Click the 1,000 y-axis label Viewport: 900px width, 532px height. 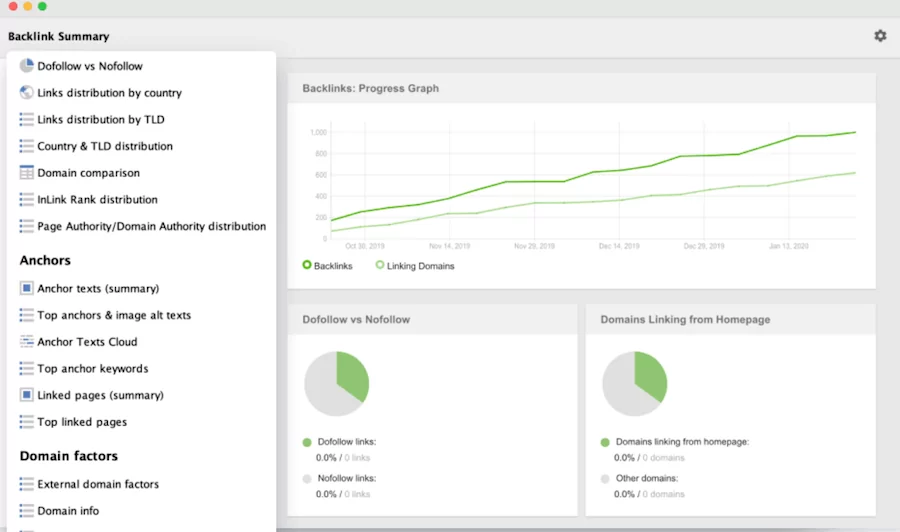(x=319, y=133)
